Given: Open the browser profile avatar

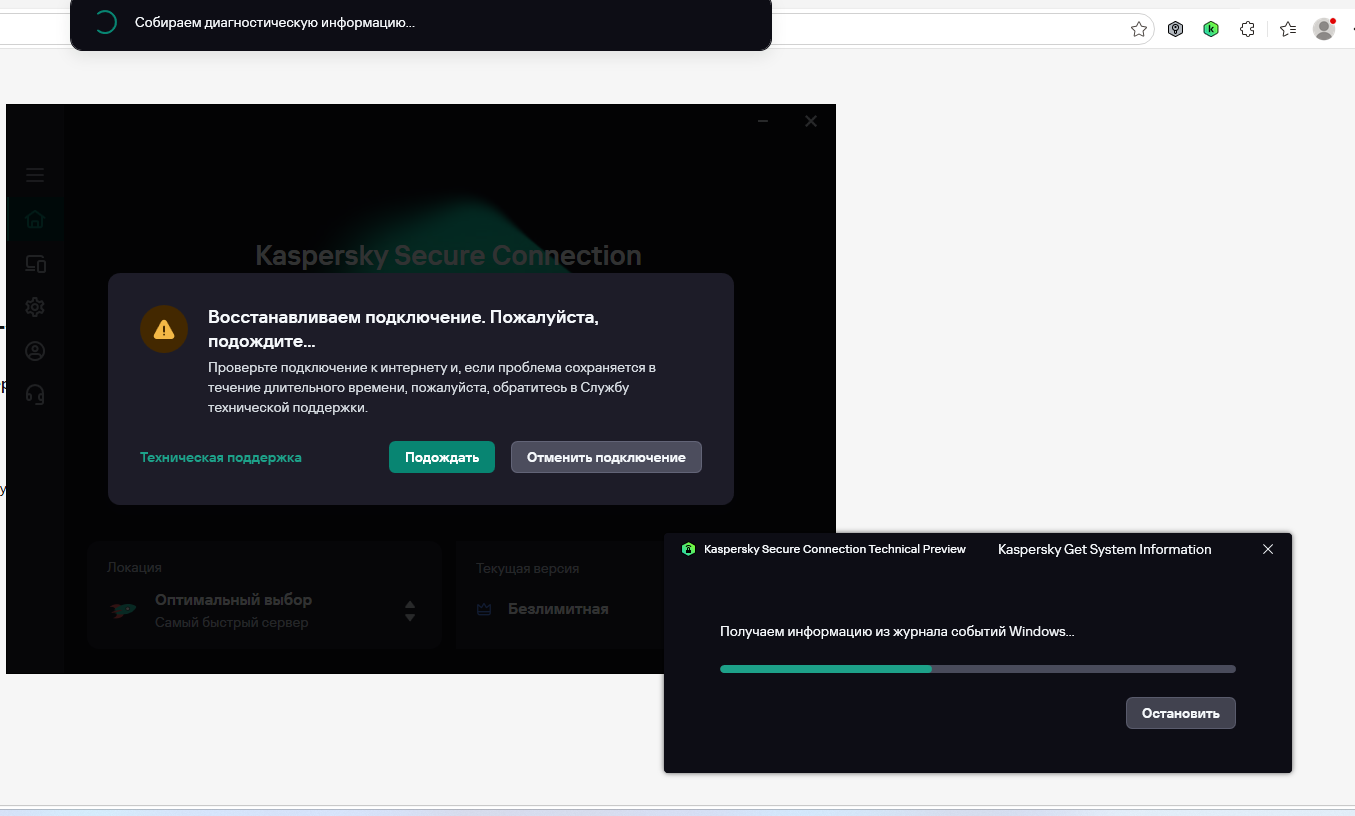Looking at the screenshot, I should [x=1324, y=29].
